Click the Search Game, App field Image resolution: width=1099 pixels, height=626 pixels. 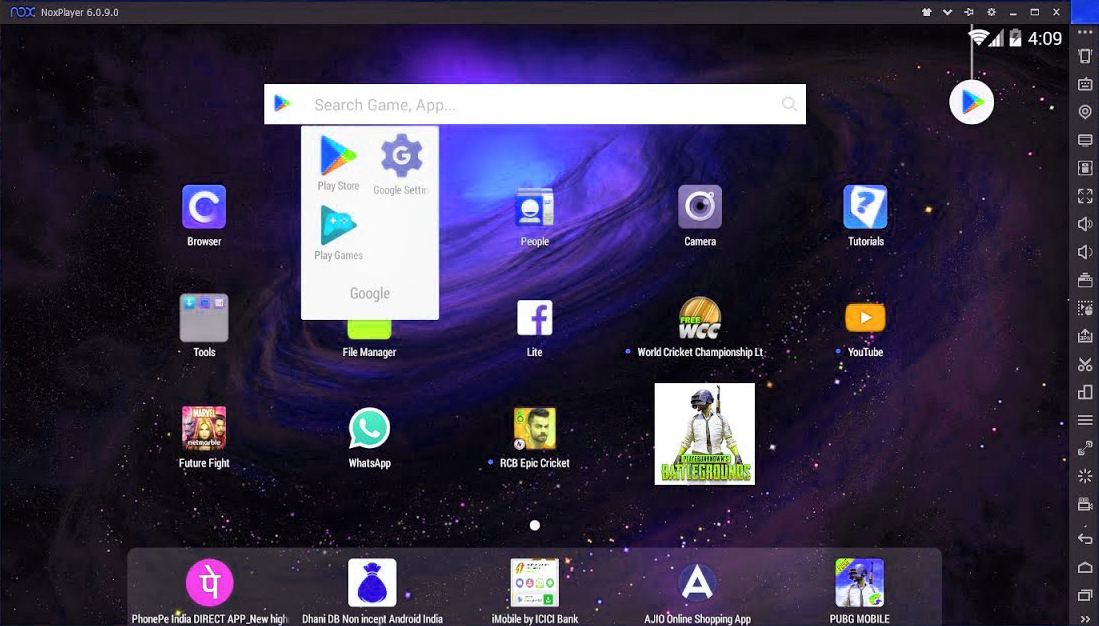535,104
